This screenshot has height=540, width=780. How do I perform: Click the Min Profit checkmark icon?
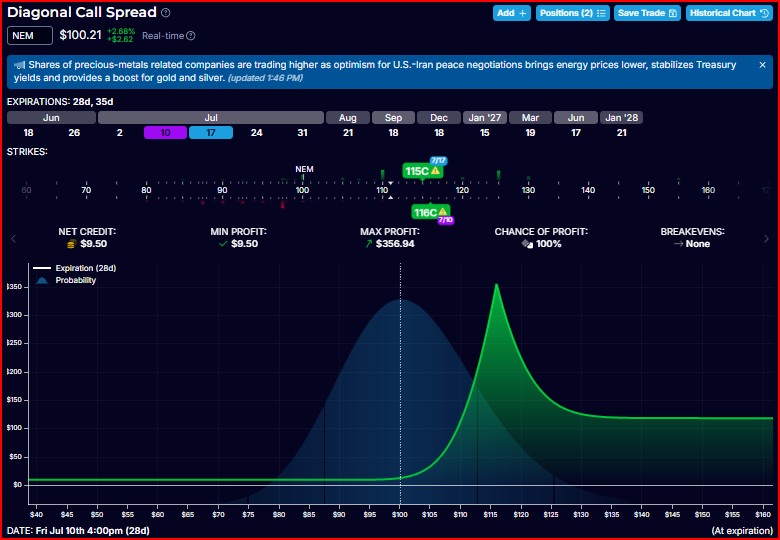(x=223, y=244)
